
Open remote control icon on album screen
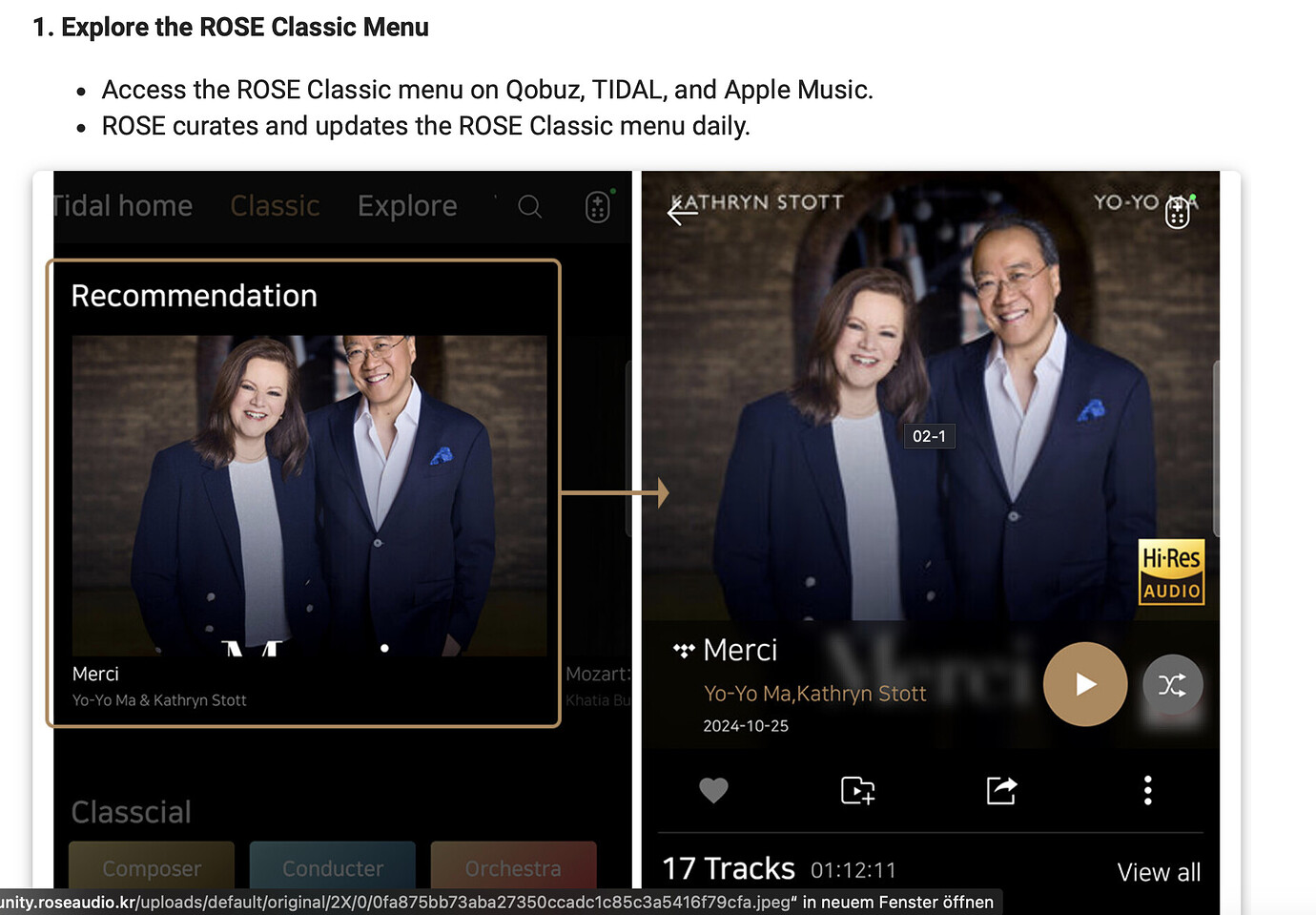click(x=1178, y=213)
